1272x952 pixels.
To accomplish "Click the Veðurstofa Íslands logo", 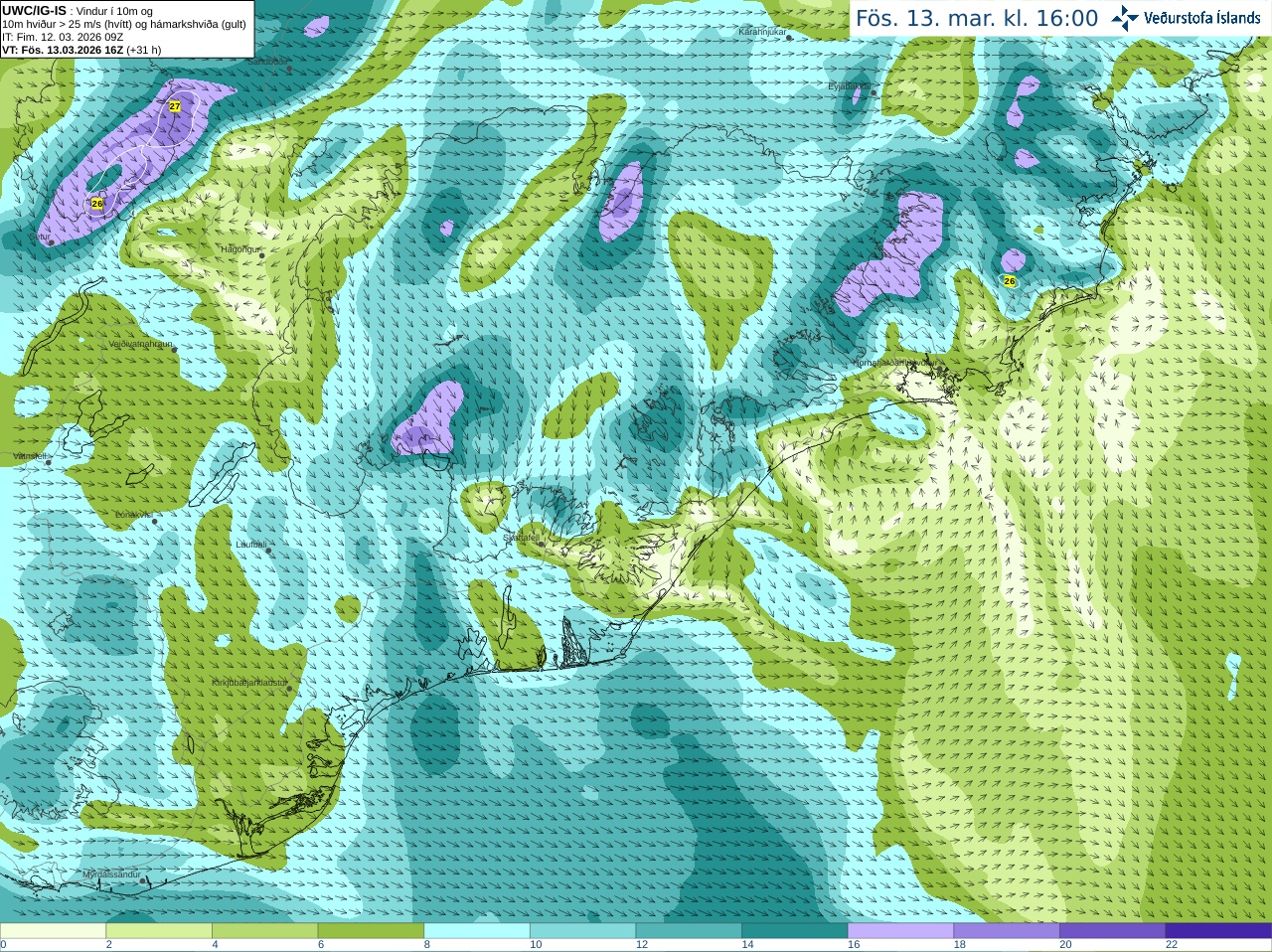I will coord(1186,18).
